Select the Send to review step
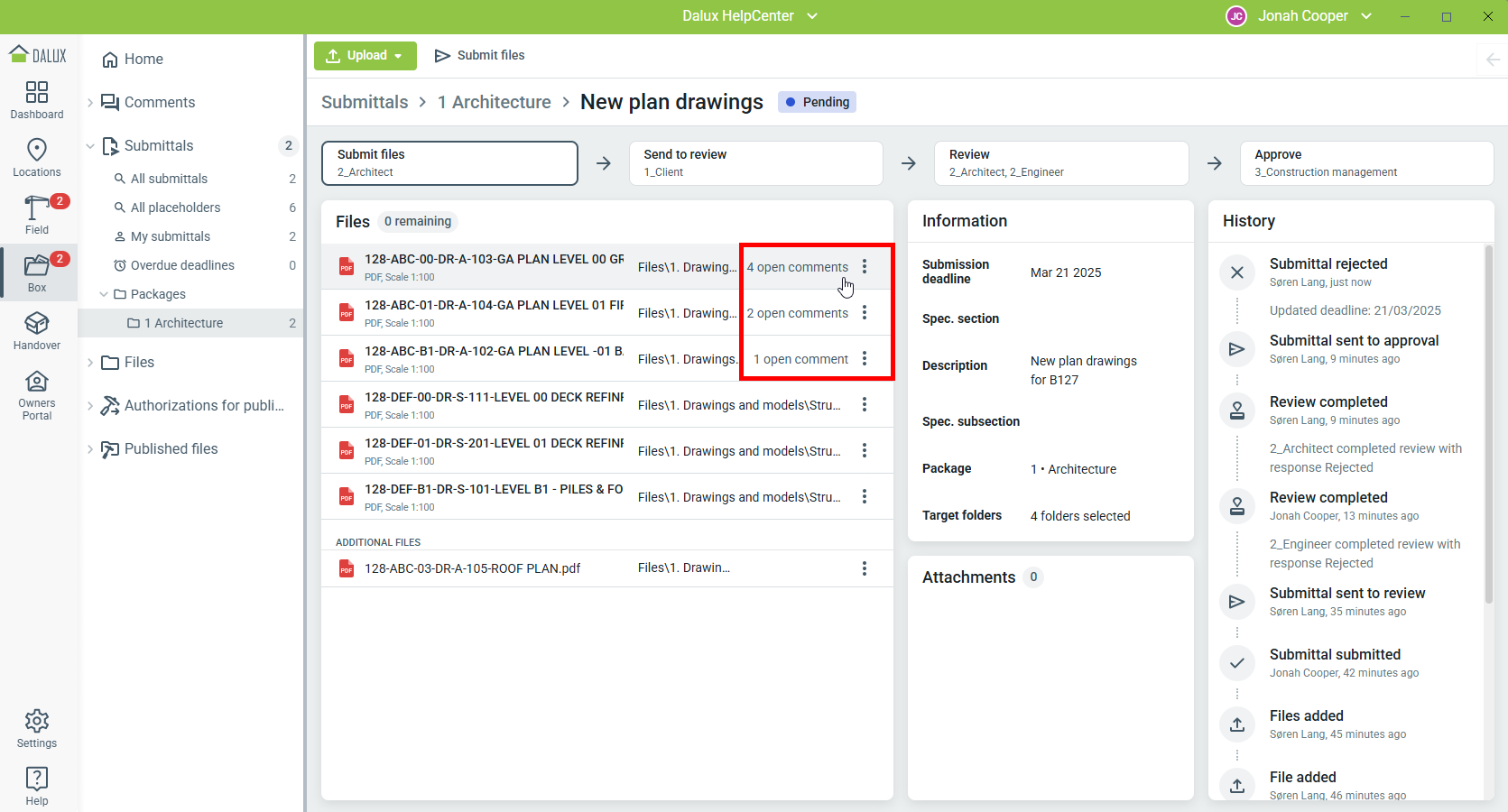The height and width of the screenshot is (812, 1508). 755,163
